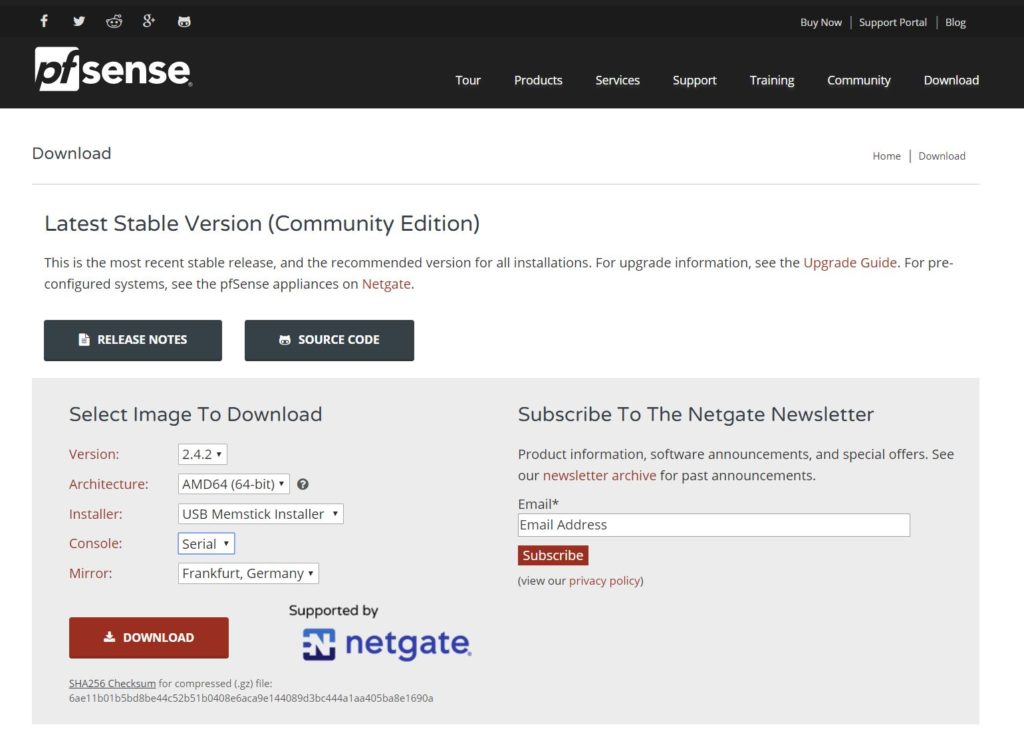Open the Tour menu item
Viewport: 1024px width, 739px height.
pos(468,80)
